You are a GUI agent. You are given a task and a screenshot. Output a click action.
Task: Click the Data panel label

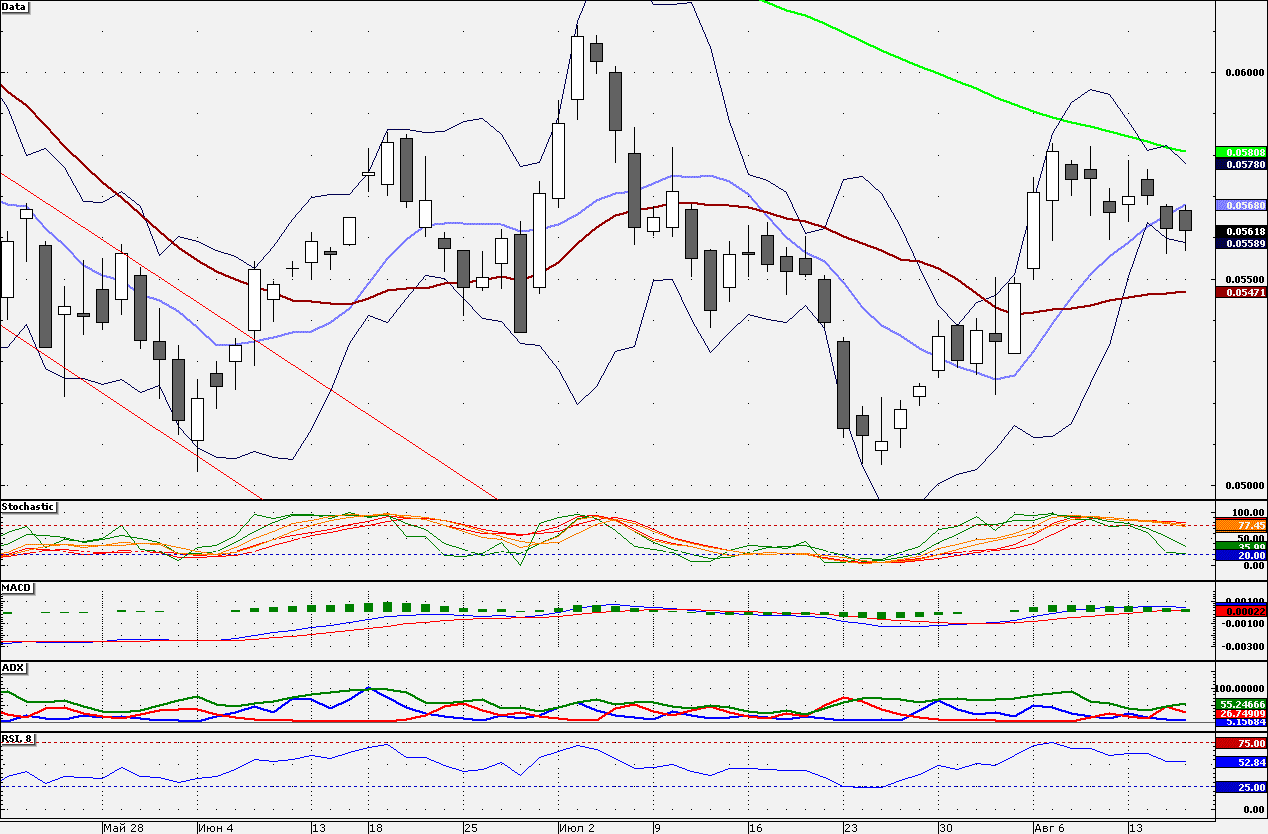pos(16,7)
